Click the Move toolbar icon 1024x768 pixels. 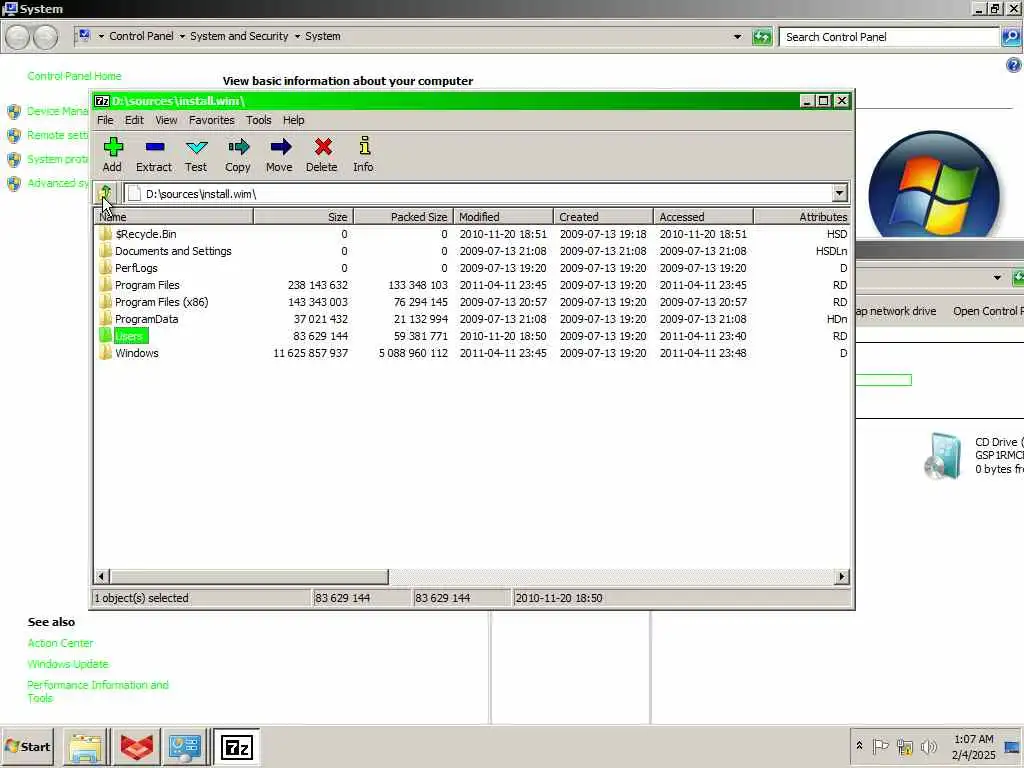pos(280,154)
